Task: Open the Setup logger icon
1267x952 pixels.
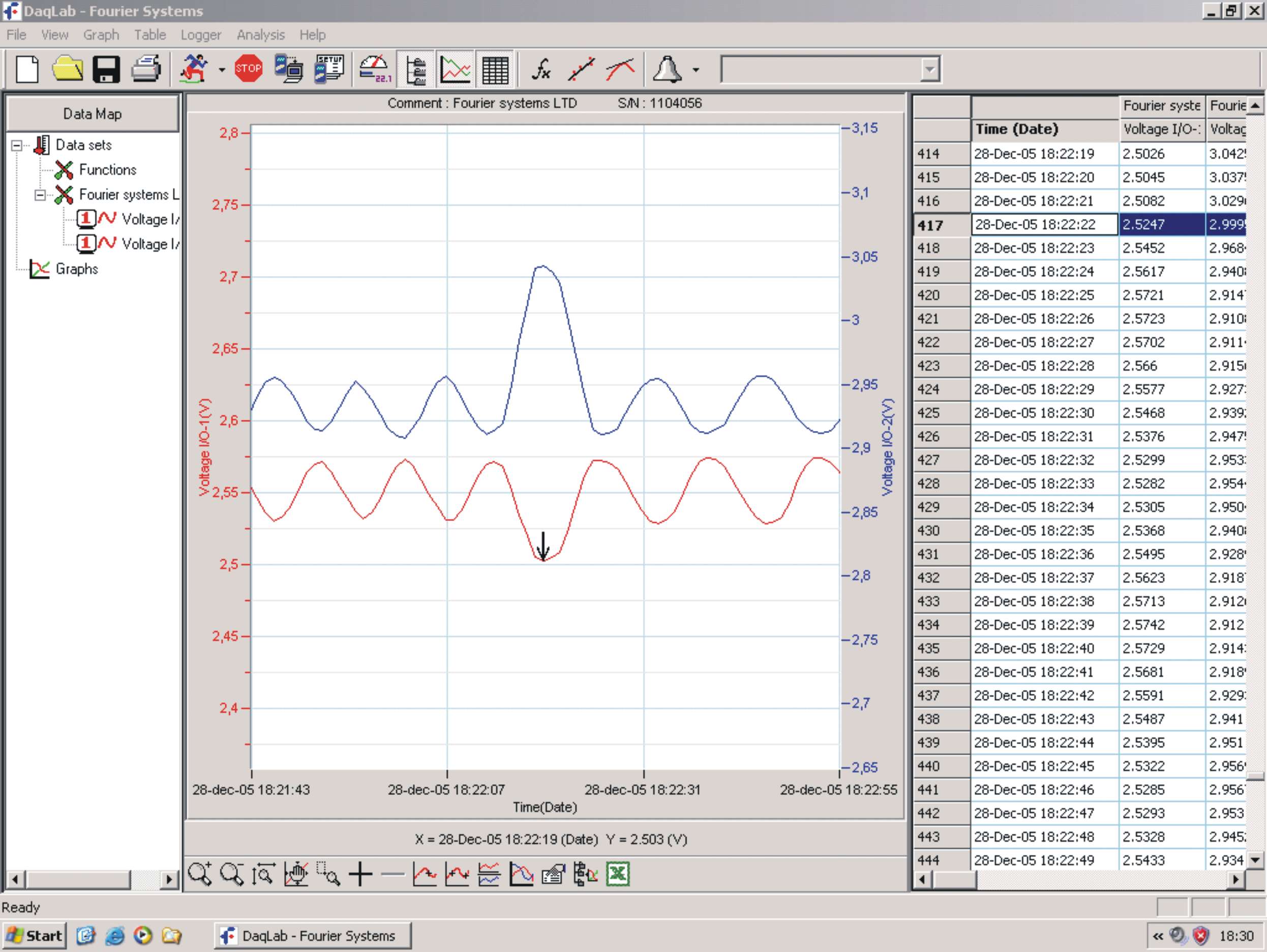Action: (329, 69)
